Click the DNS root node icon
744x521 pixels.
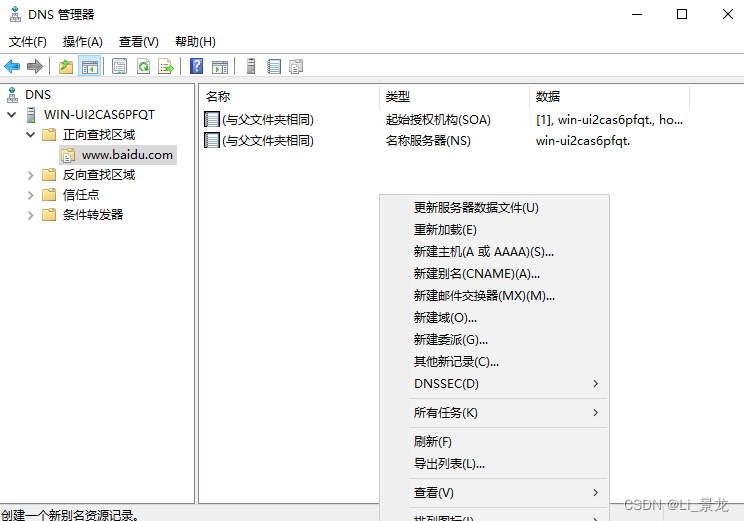click(12, 95)
